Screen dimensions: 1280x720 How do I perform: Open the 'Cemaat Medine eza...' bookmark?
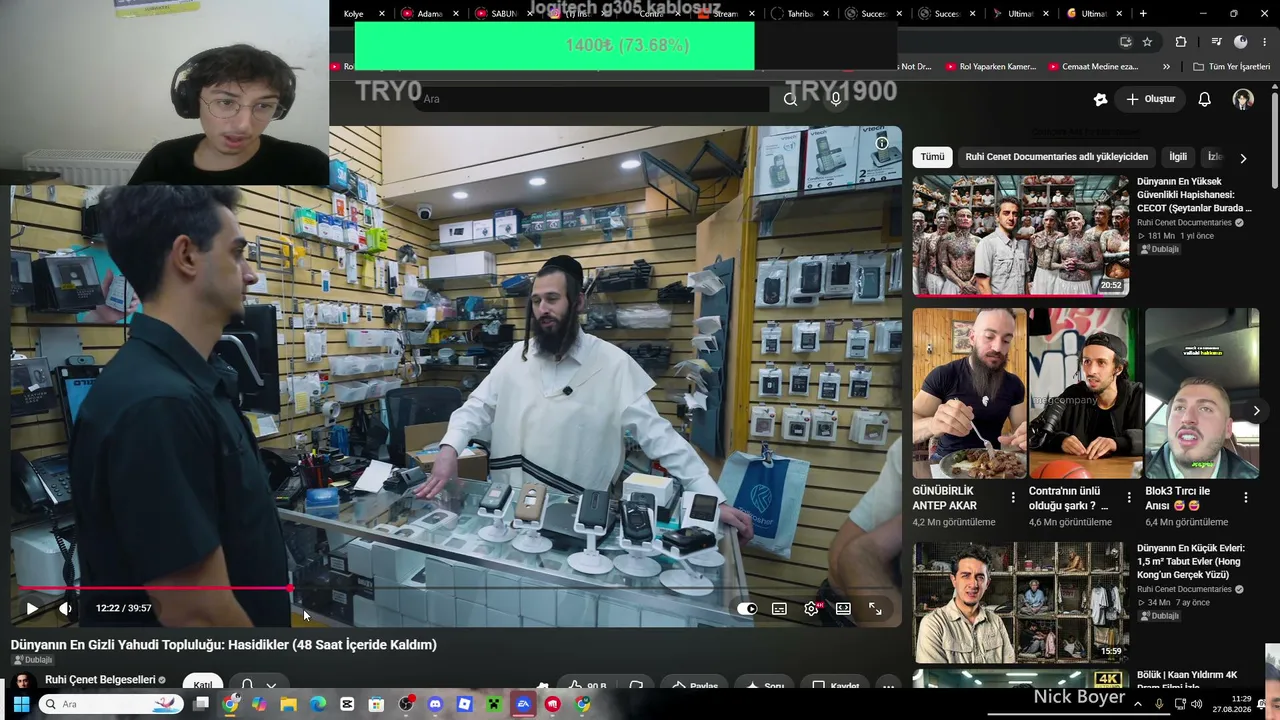pyautogui.click(x=1093, y=67)
